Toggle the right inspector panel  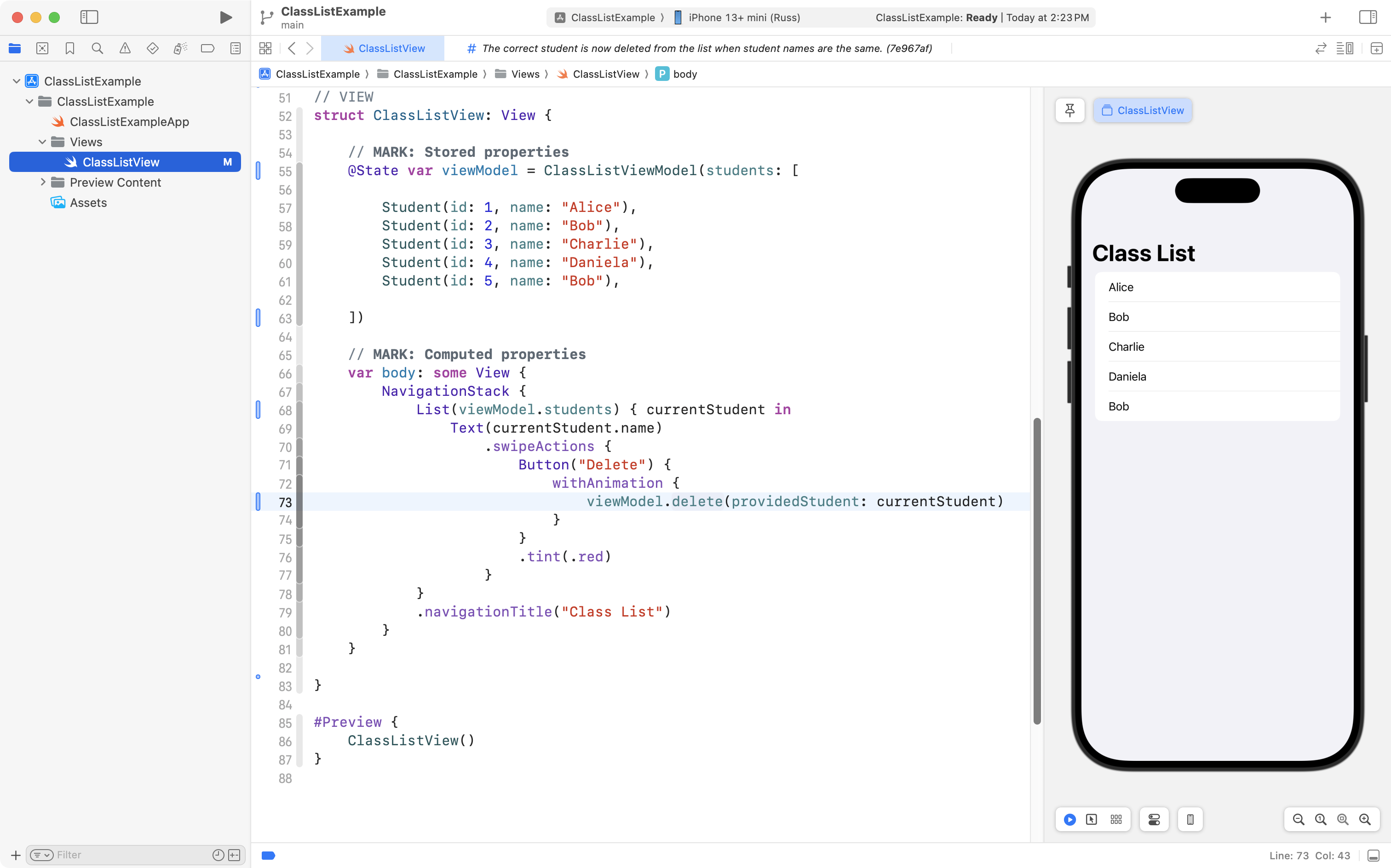[x=1368, y=17]
